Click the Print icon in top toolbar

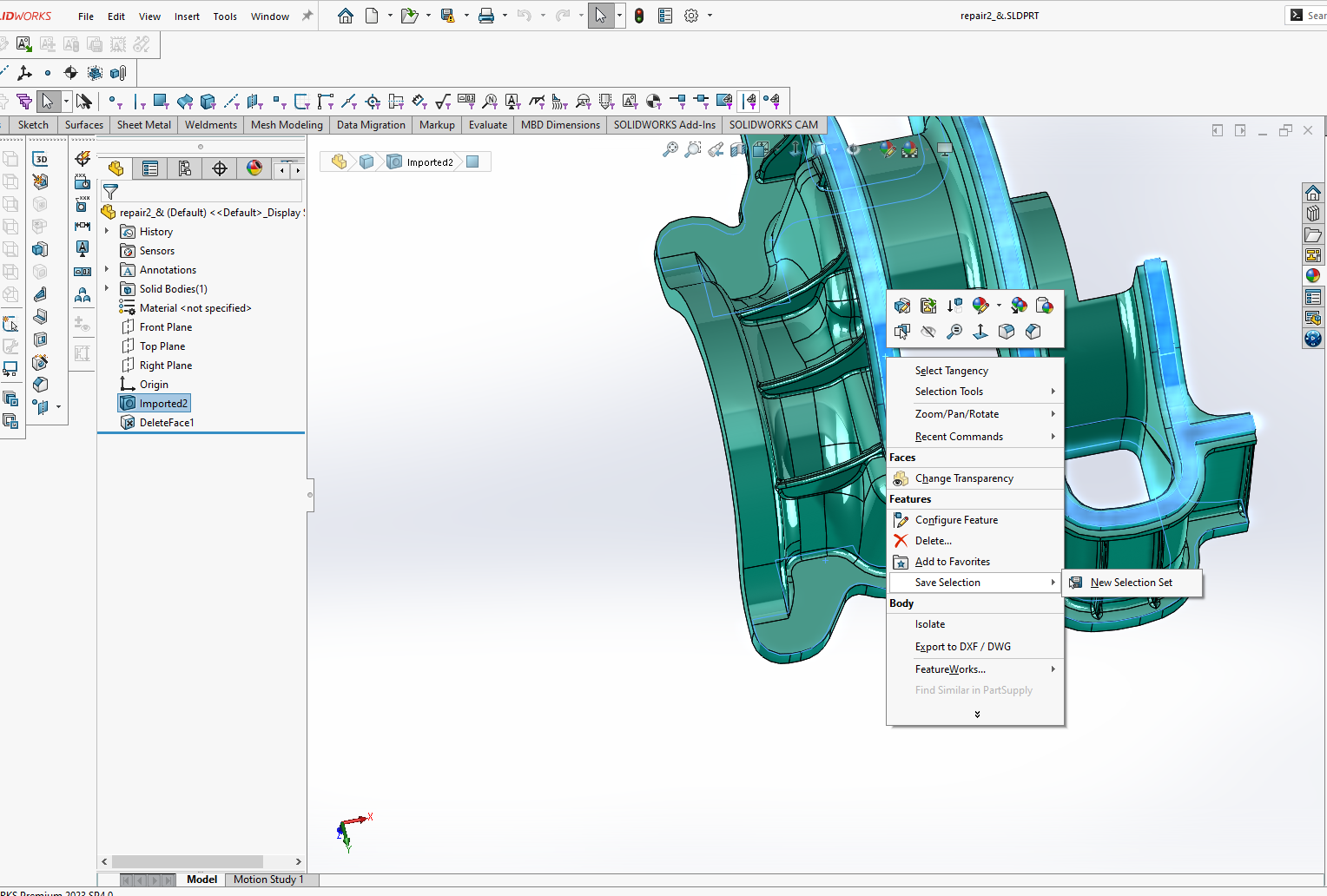(x=486, y=16)
